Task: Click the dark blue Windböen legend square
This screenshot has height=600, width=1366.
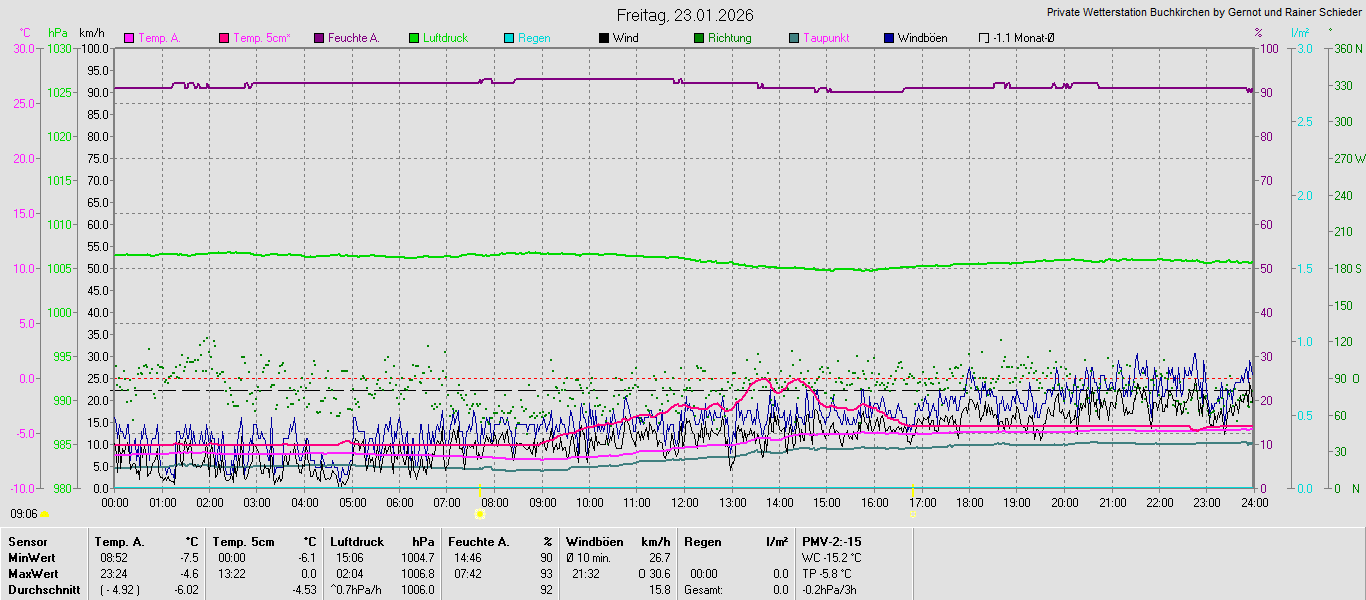Action: (889, 38)
